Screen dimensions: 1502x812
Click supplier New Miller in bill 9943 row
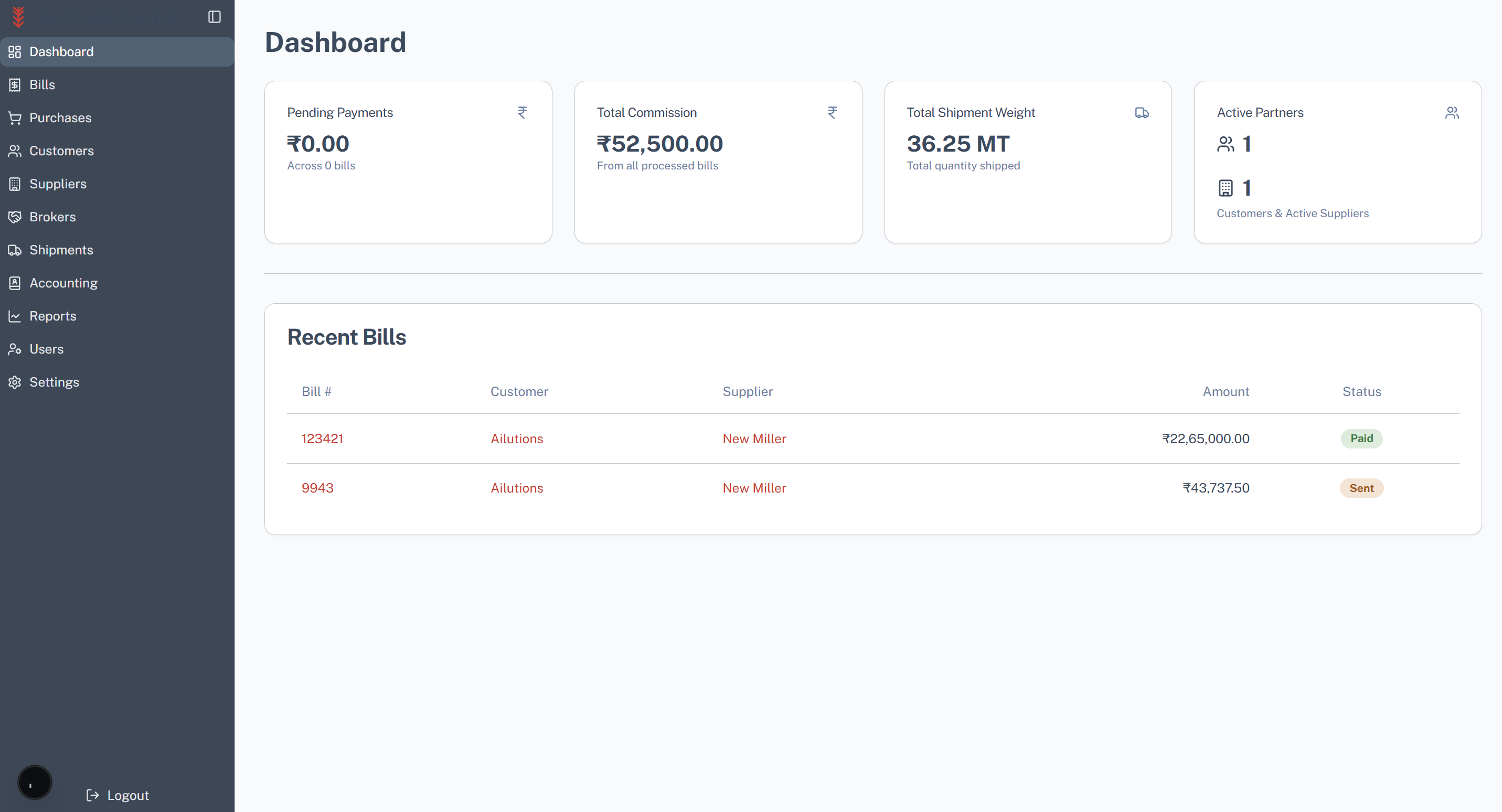(754, 488)
